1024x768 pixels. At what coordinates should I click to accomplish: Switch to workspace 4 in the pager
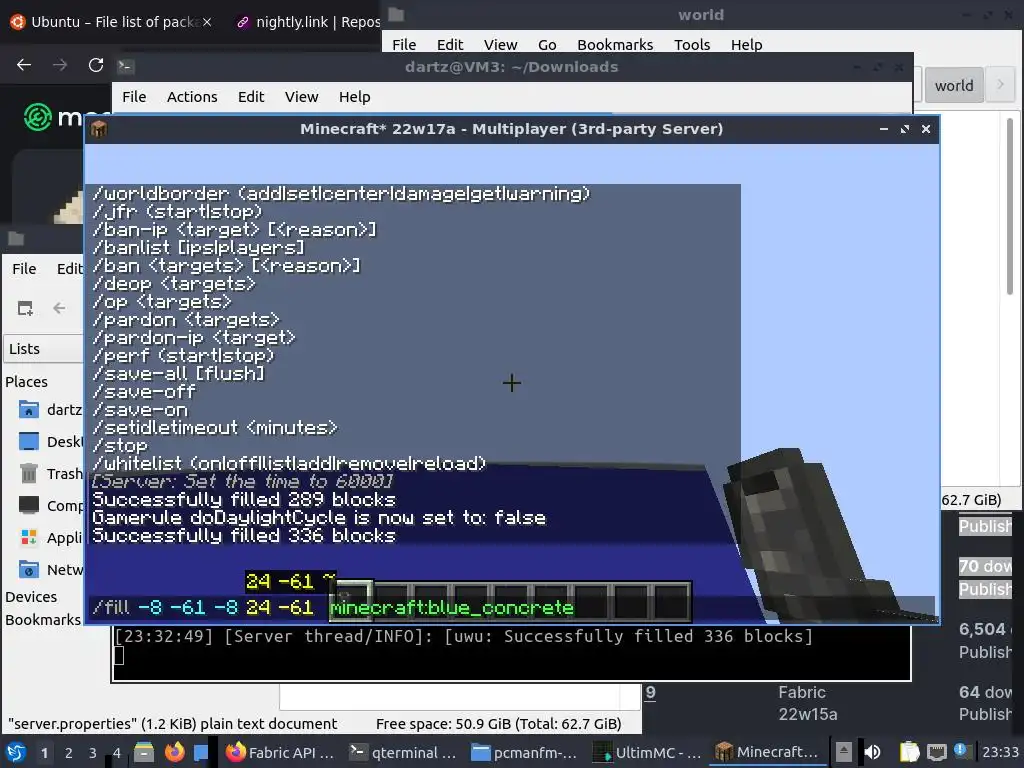116,753
